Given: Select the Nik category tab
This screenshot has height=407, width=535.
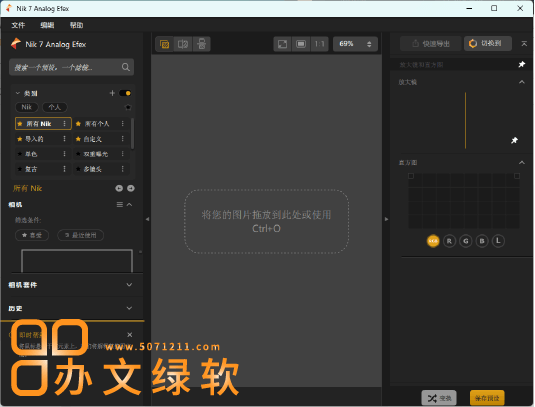Looking at the screenshot, I should tap(27, 107).
